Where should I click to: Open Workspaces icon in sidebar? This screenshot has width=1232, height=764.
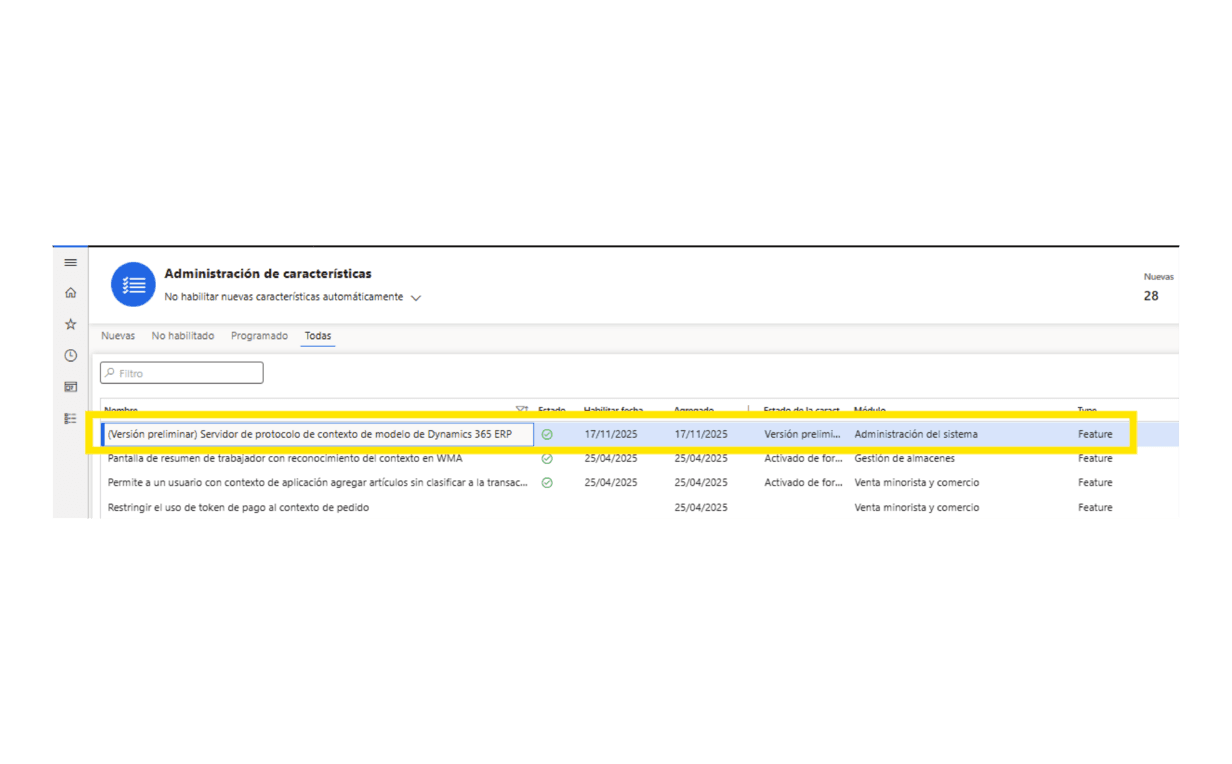[70, 387]
